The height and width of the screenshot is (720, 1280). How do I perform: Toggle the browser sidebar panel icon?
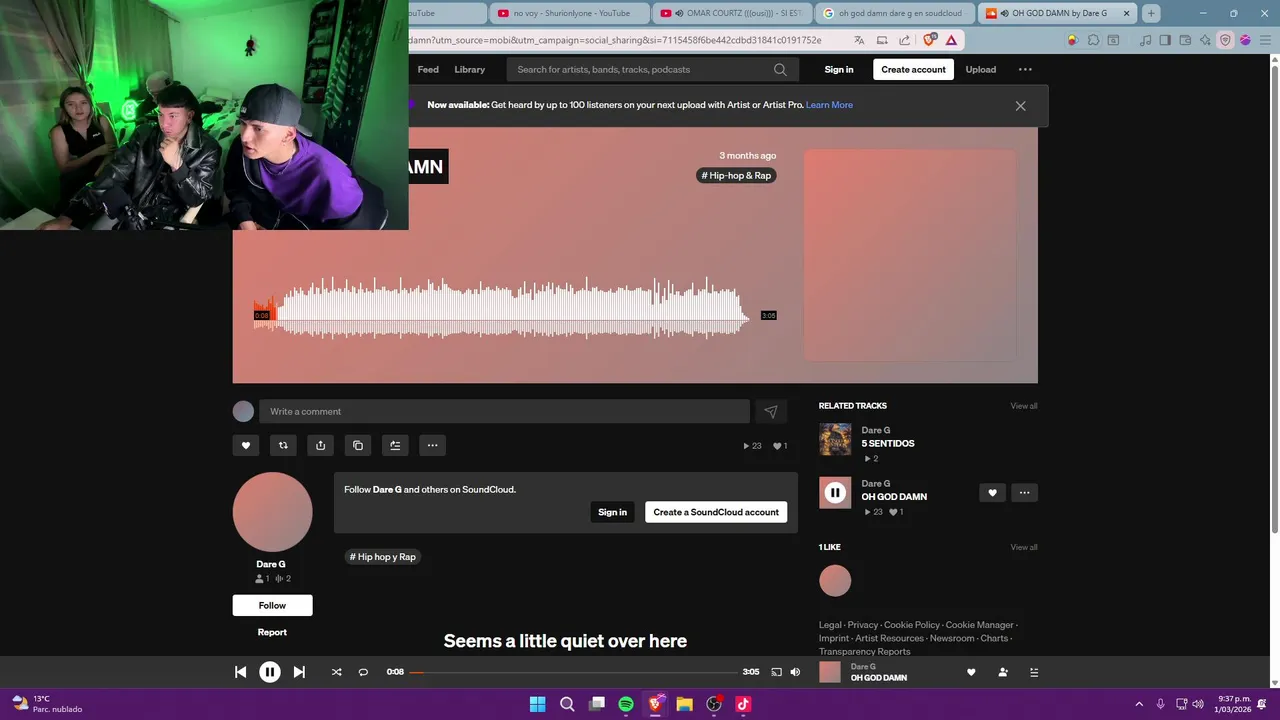(1165, 40)
